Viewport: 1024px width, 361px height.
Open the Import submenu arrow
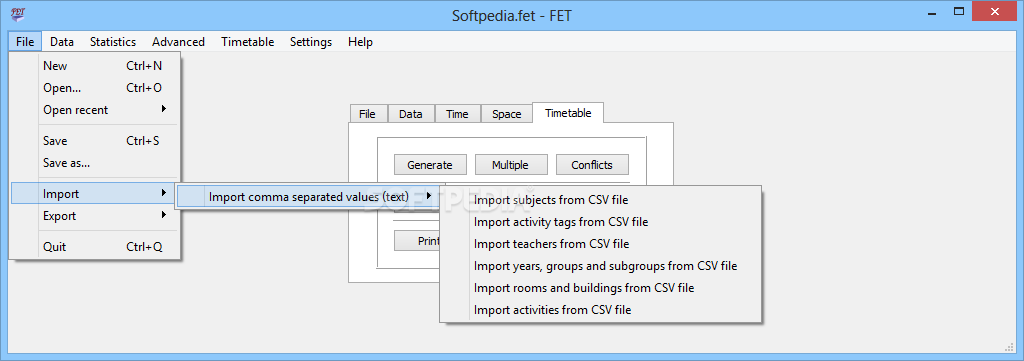pos(163,193)
